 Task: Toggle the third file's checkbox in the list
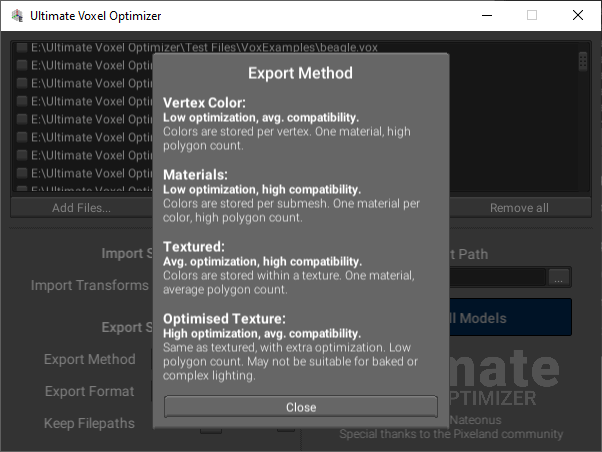pos(22,83)
